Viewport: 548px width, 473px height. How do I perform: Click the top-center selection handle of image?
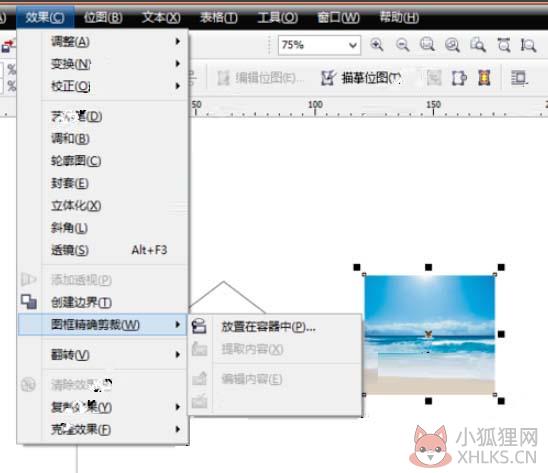pyautogui.click(x=428, y=267)
